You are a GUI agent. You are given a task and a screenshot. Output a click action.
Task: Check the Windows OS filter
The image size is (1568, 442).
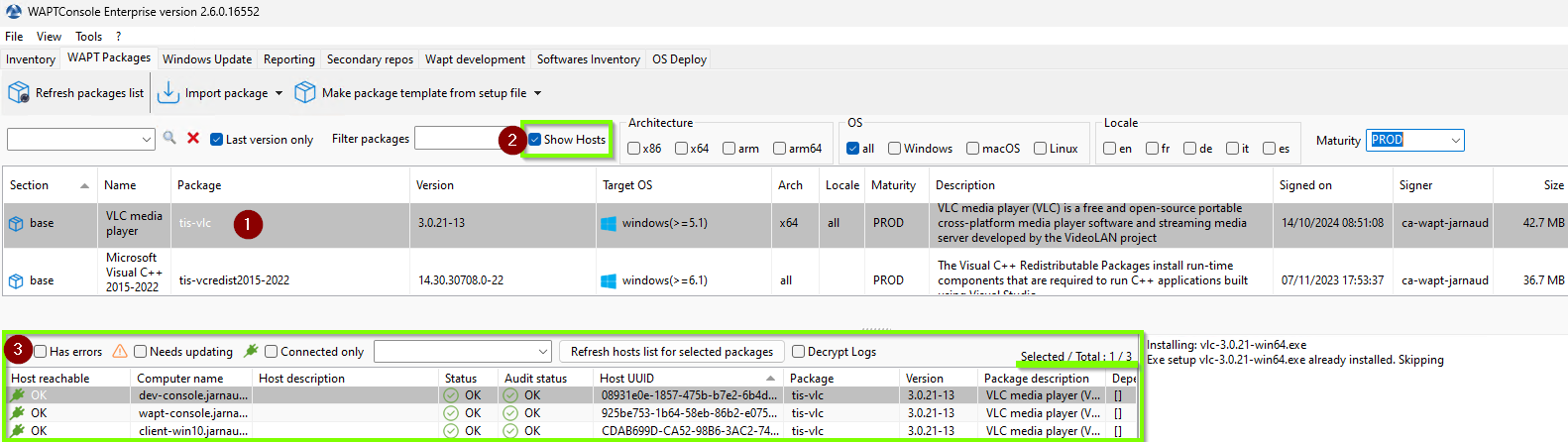coord(894,149)
